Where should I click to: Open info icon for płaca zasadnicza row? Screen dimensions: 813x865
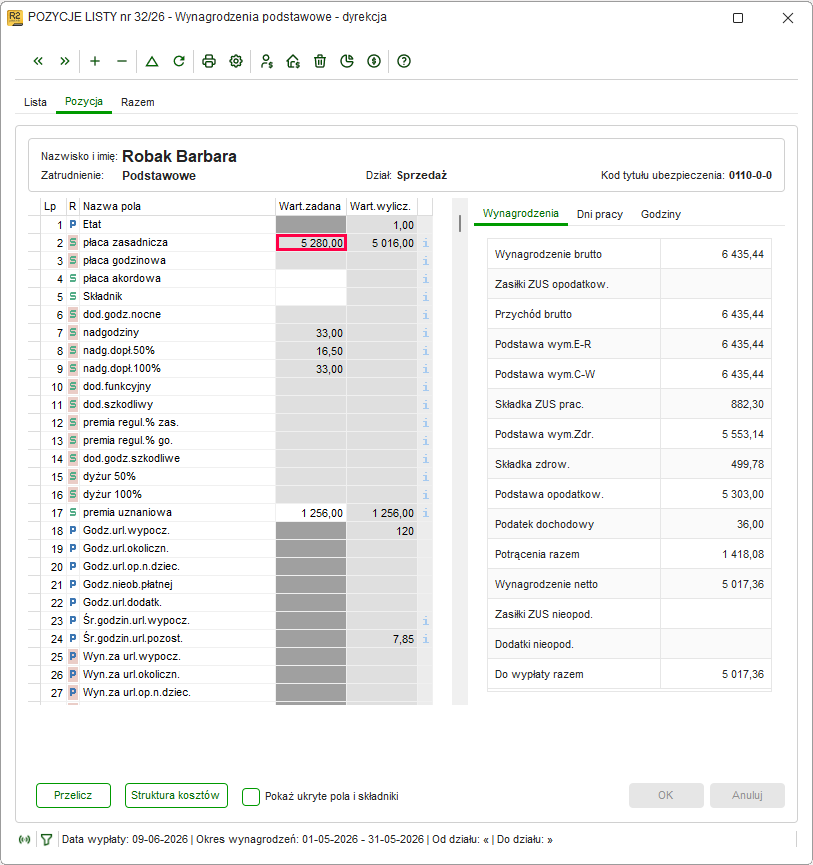[425, 243]
